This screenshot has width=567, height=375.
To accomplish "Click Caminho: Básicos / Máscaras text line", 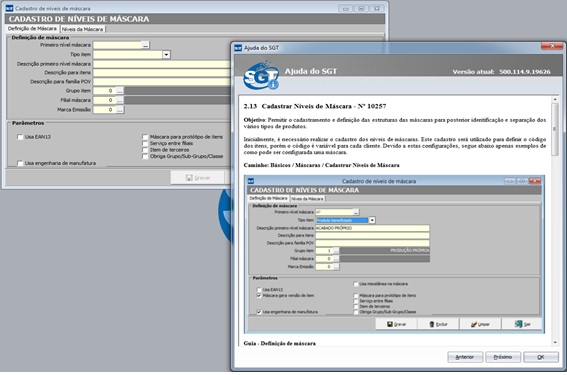I will tap(321, 165).
